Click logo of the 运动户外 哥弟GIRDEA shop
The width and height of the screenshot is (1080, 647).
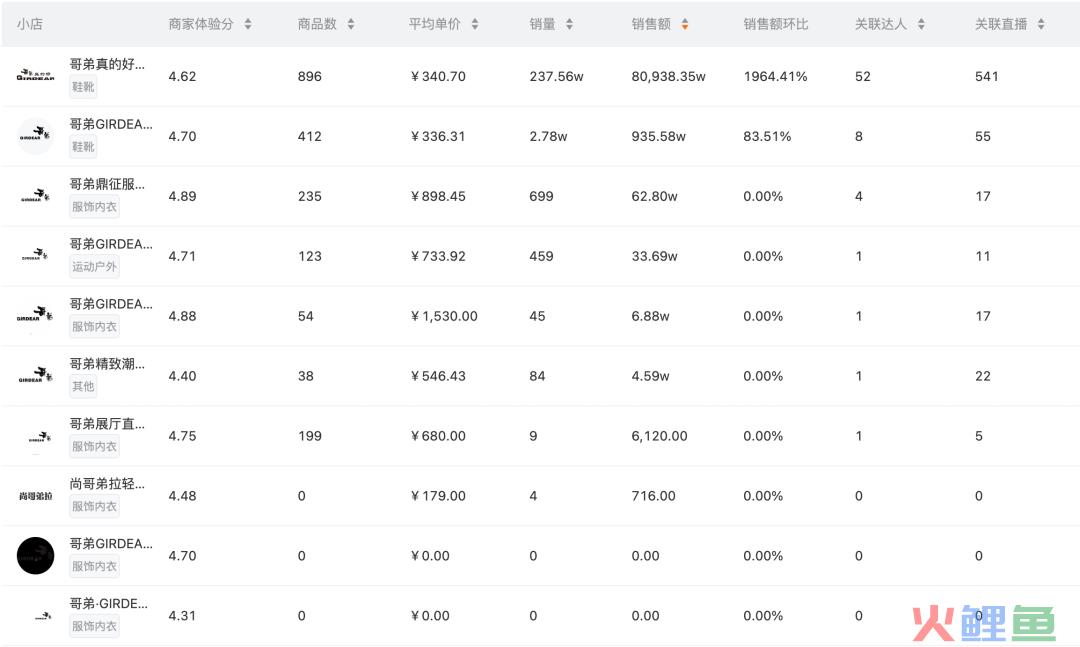coord(35,256)
